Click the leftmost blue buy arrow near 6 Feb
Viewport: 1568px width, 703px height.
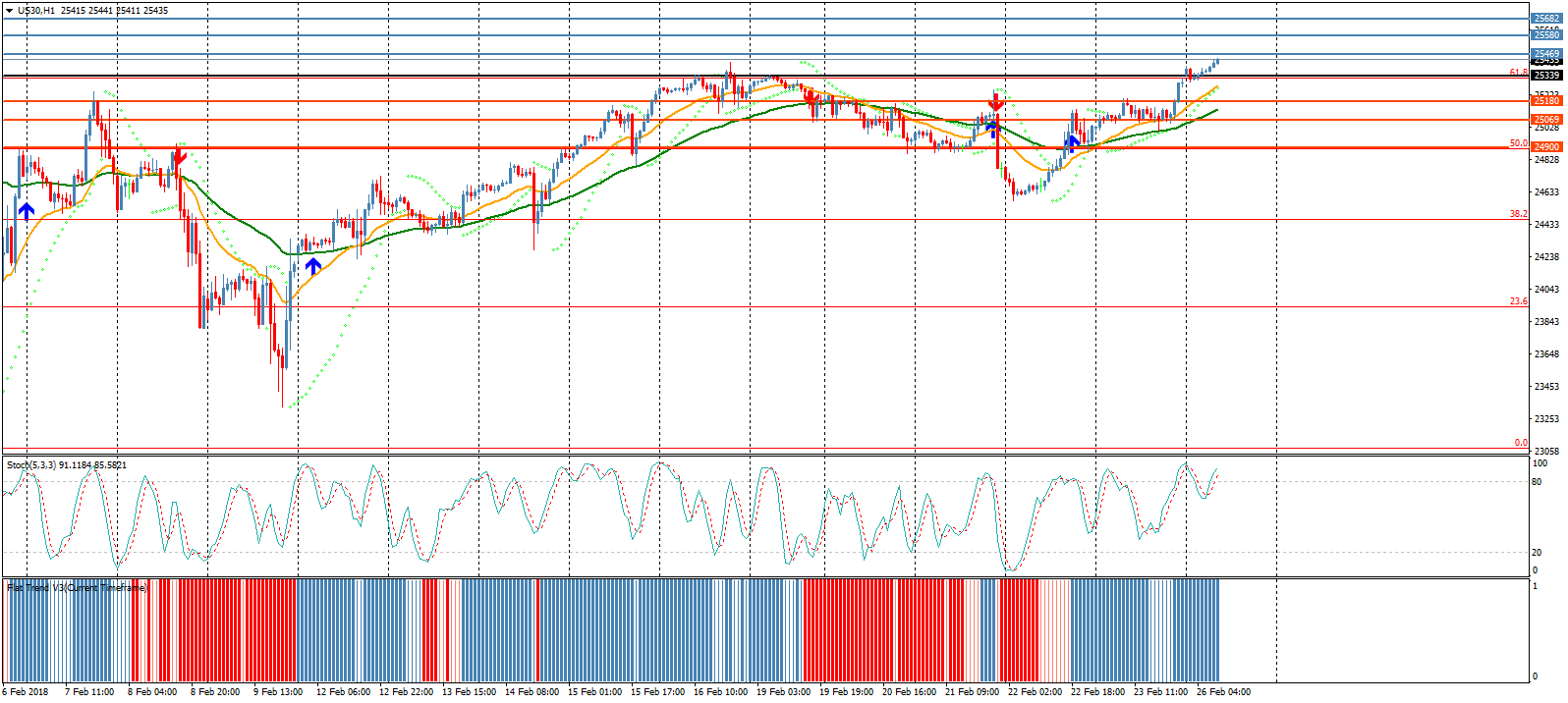pos(27,210)
